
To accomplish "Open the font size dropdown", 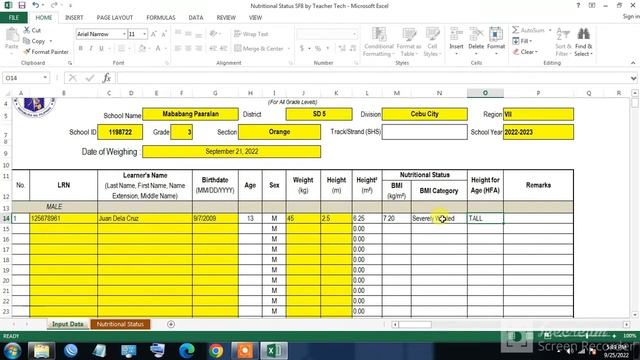I will pyautogui.click(x=144, y=34).
